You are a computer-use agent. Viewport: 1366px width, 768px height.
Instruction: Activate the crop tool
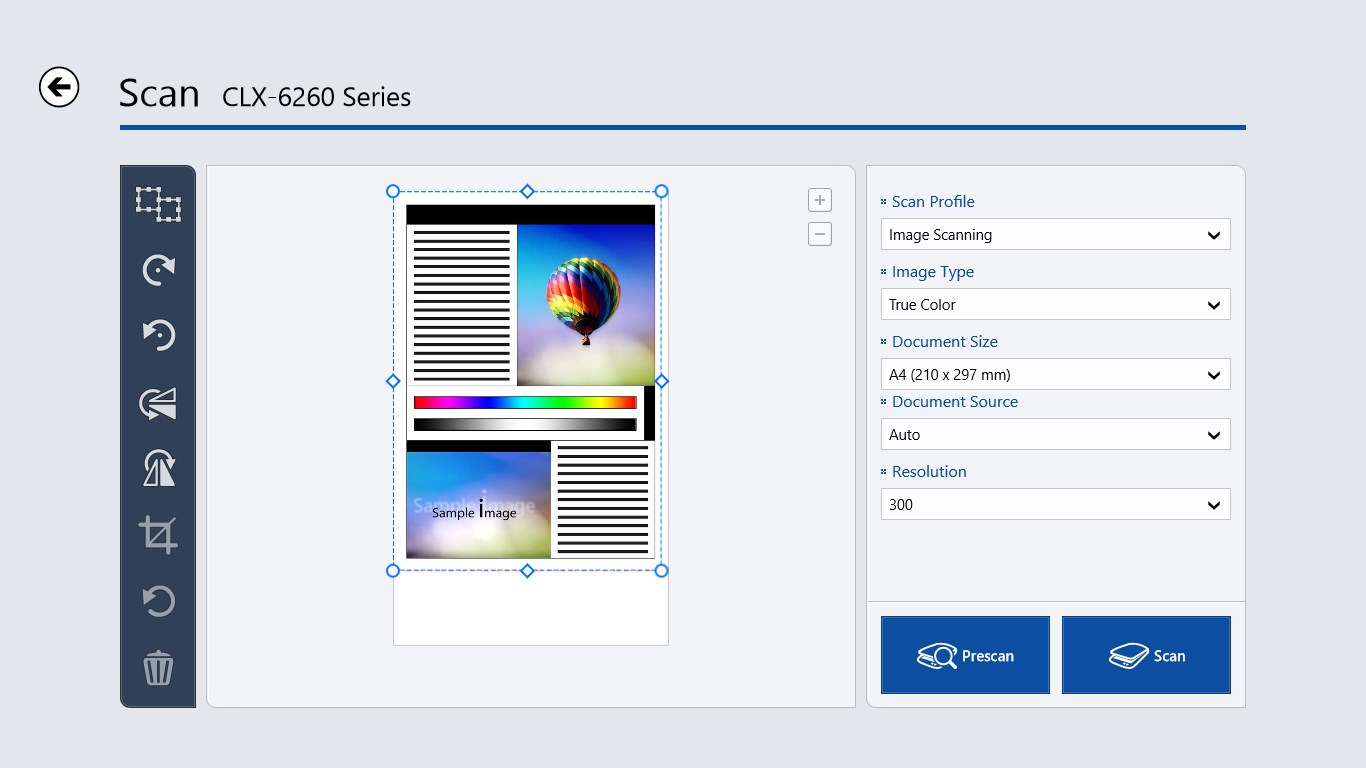pyautogui.click(x=157, y=534)
